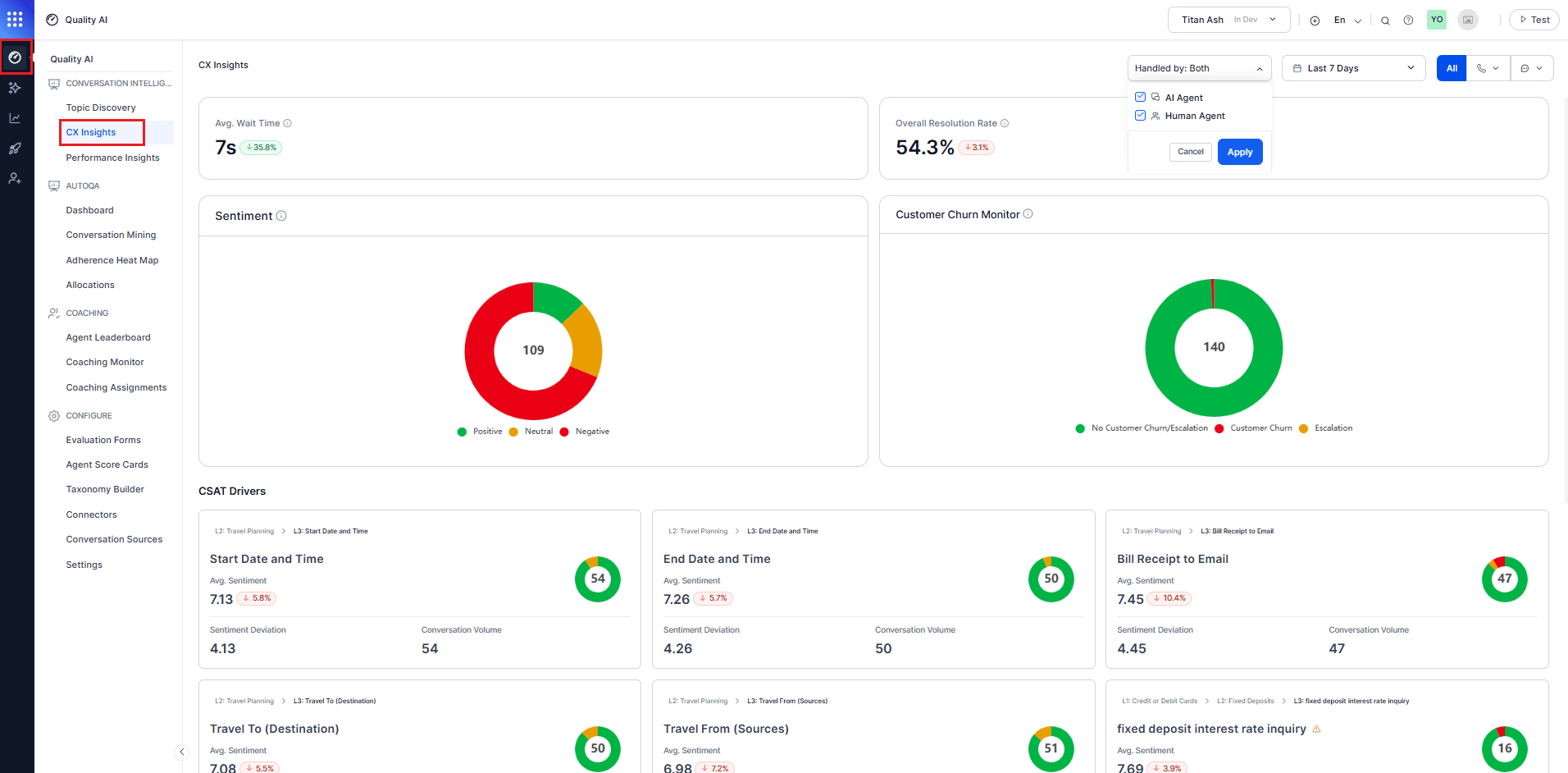Open the analytics chart icon in left rail
The height and width of the screenshot is (773, 1568).
[15, 118]
